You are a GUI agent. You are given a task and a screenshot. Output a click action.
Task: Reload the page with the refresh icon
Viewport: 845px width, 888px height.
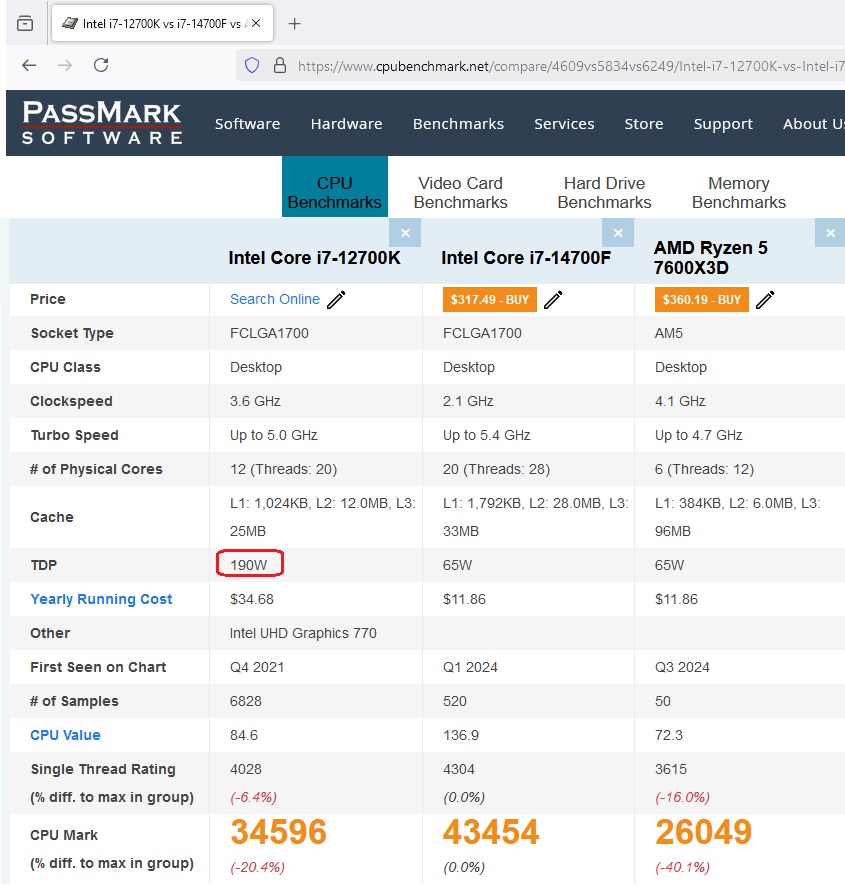tap(101, 65)
